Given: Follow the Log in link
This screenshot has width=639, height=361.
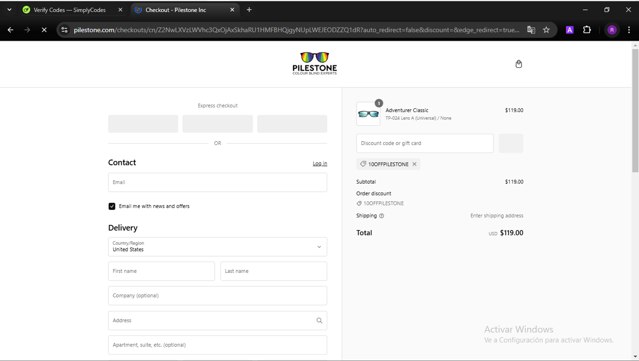Looking at the screenshot, I should point(320,163).
